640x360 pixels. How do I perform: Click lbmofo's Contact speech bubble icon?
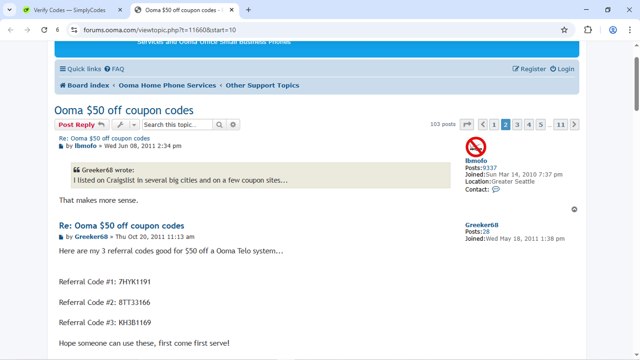coord(496,189)
